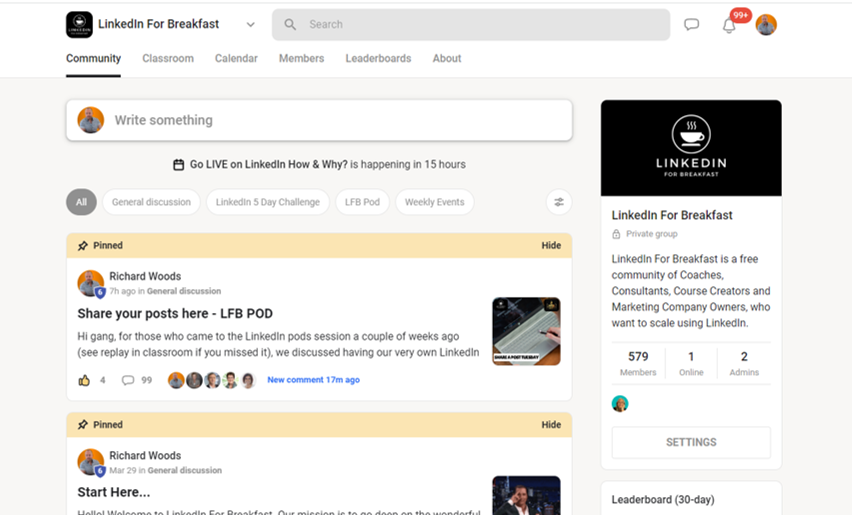Open the Leaderboards tab

(378, 58)
